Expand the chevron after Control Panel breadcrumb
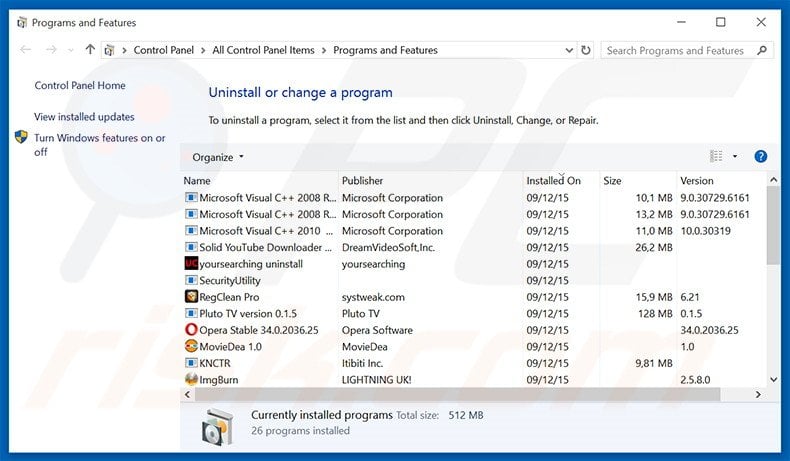Image resolution: width=790 pixels, height=461 pixels. pos(203,50)
